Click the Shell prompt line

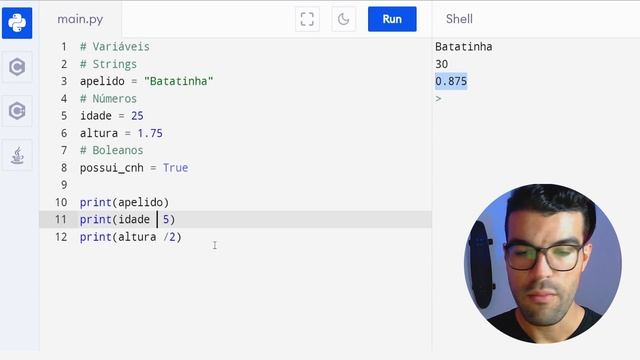coord(438,99)
